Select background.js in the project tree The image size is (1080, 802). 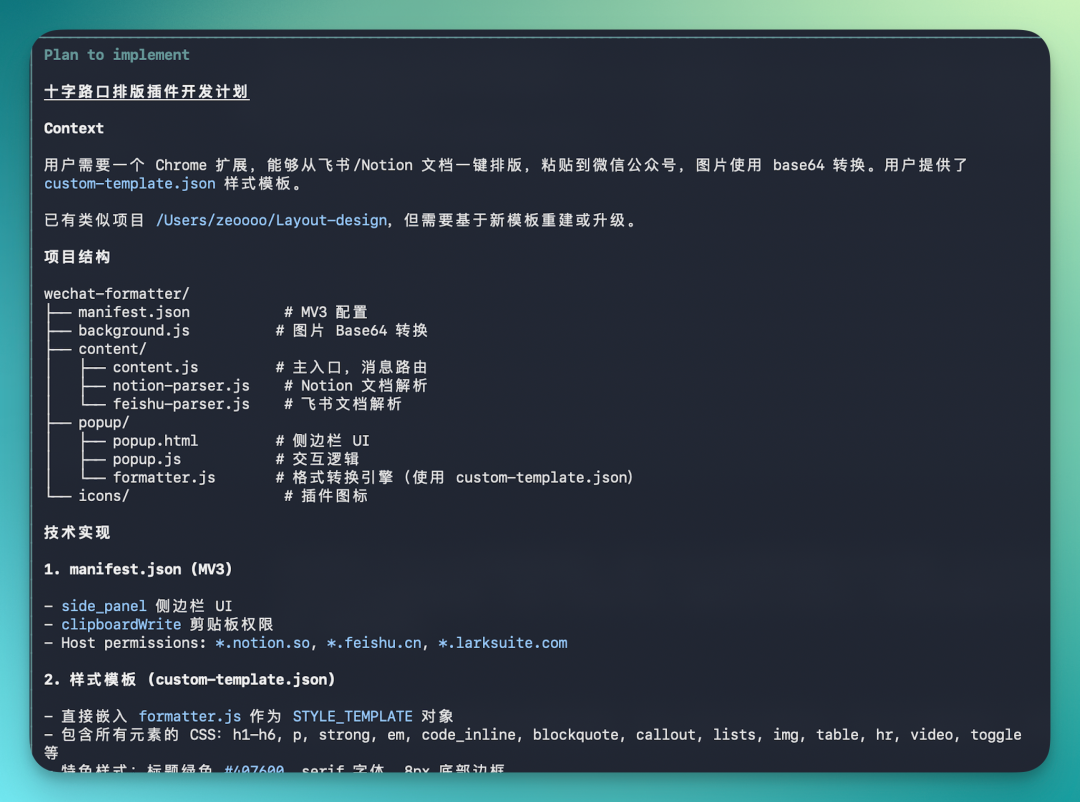tap(134, 331)
